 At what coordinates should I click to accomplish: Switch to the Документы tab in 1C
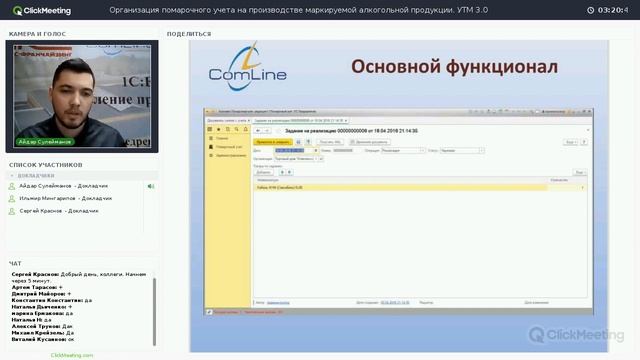click(228, 121)
